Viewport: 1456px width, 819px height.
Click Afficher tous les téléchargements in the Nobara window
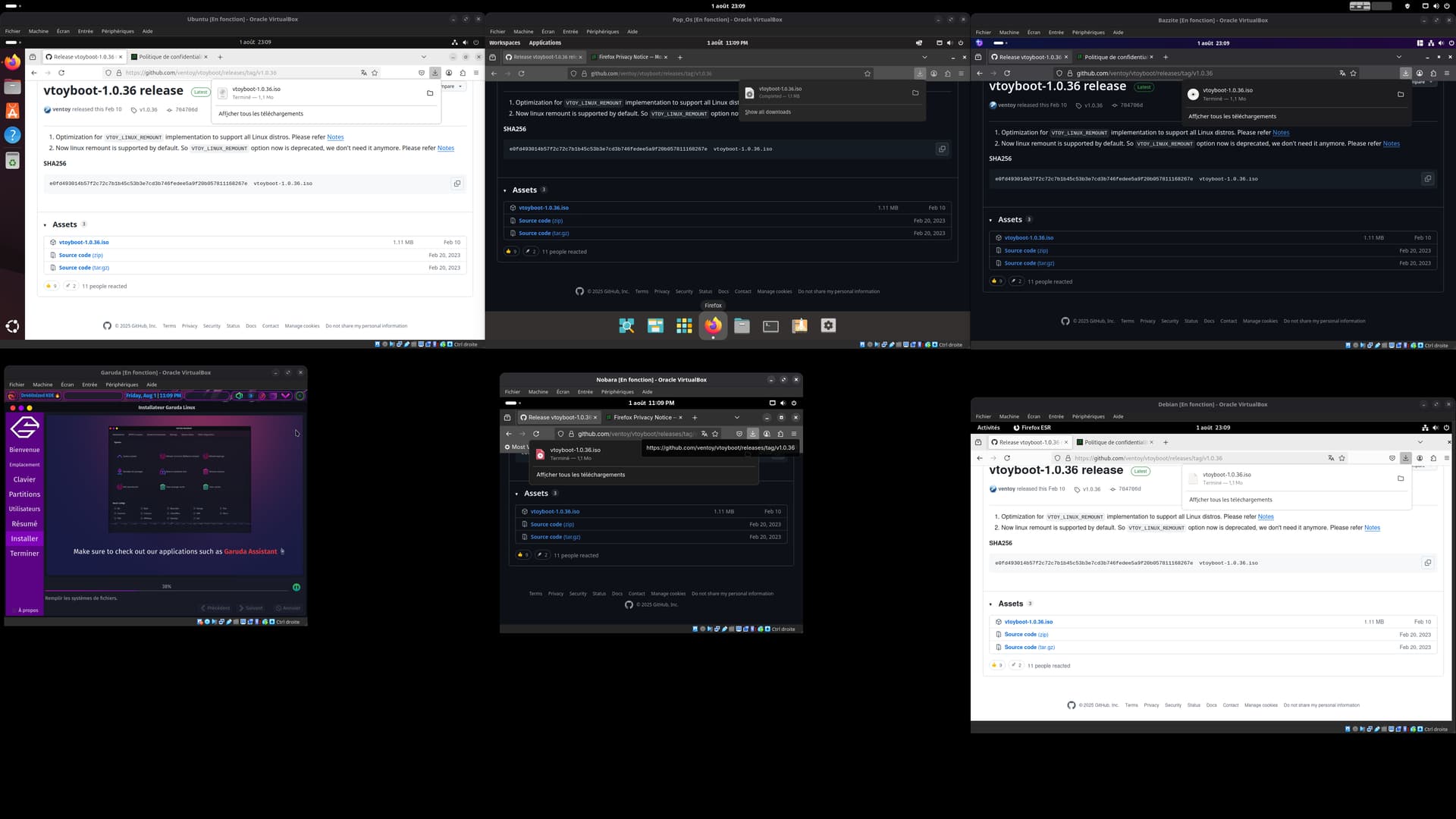[x=580, y=475]
